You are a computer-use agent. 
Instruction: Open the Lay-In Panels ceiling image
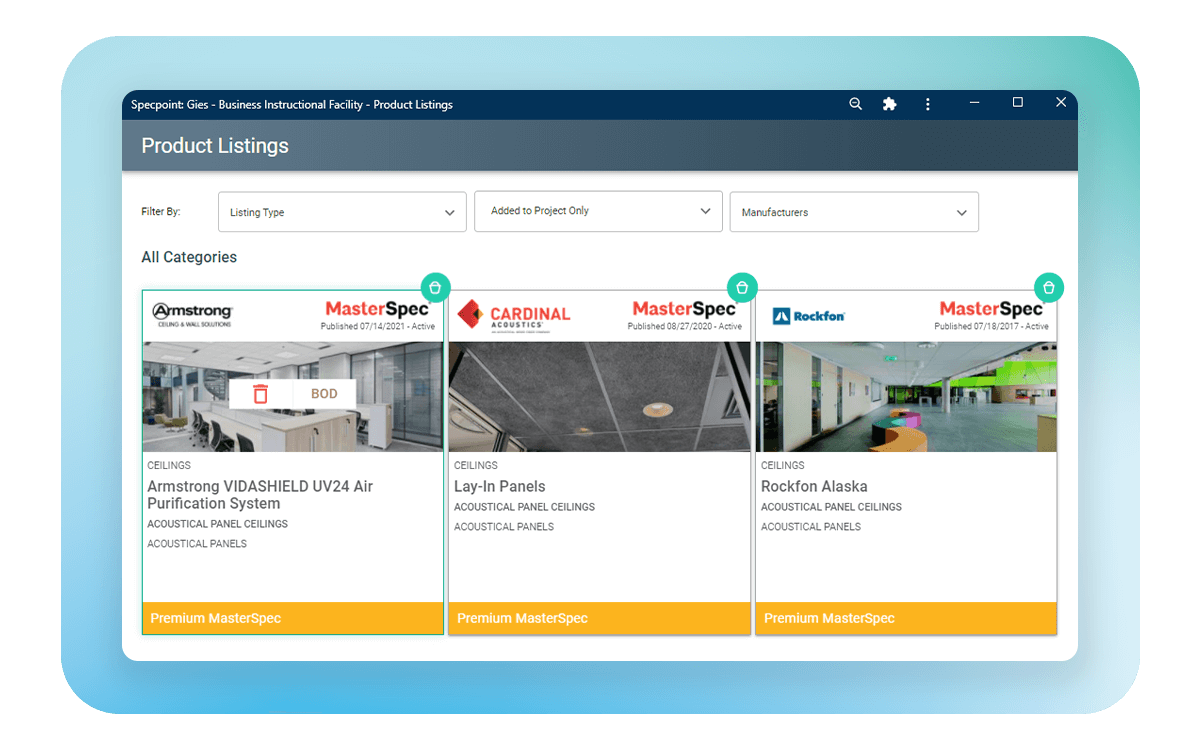pyautogui.click(x=599, y=397)
